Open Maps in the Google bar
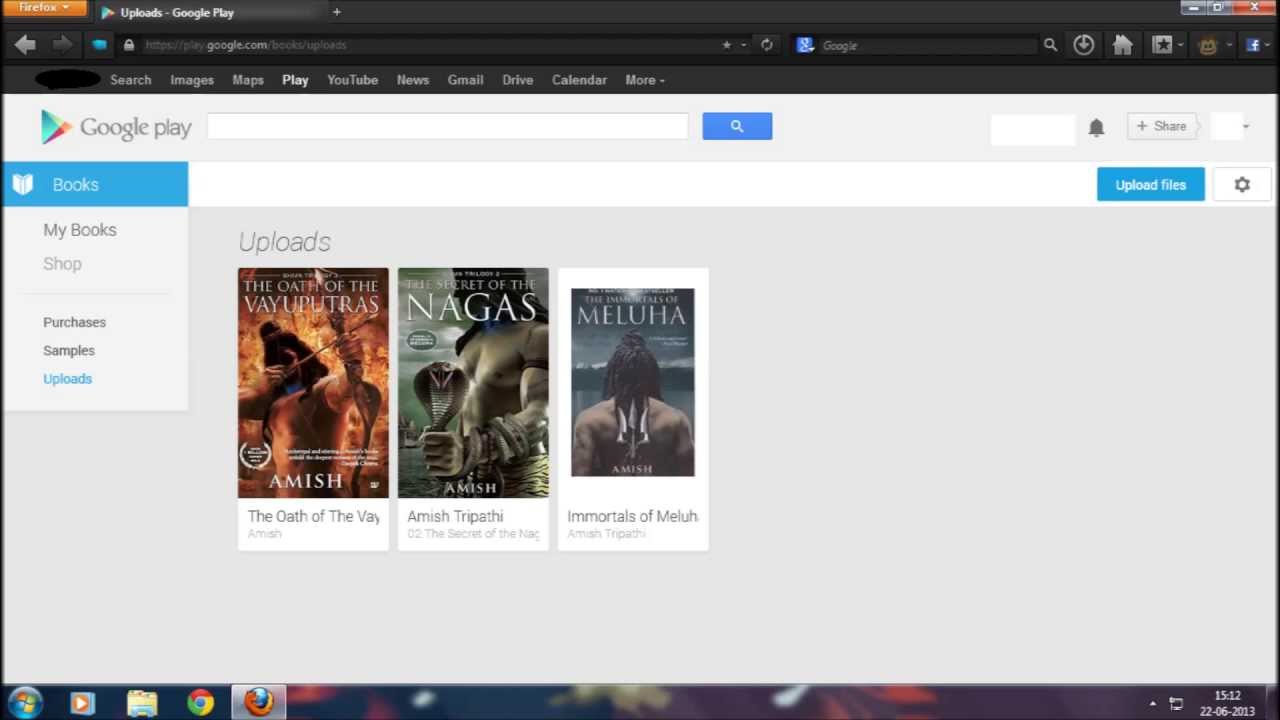The height and width of the screenshot is (720, 1280). click(248, 80)
